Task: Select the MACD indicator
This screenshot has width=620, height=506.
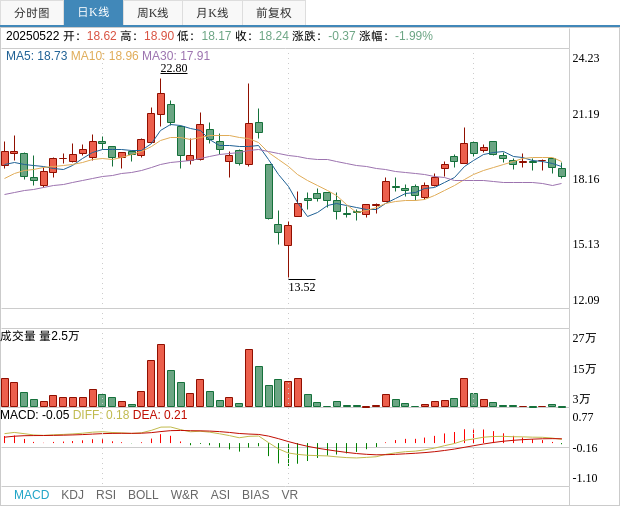Action: pos(32,495)
